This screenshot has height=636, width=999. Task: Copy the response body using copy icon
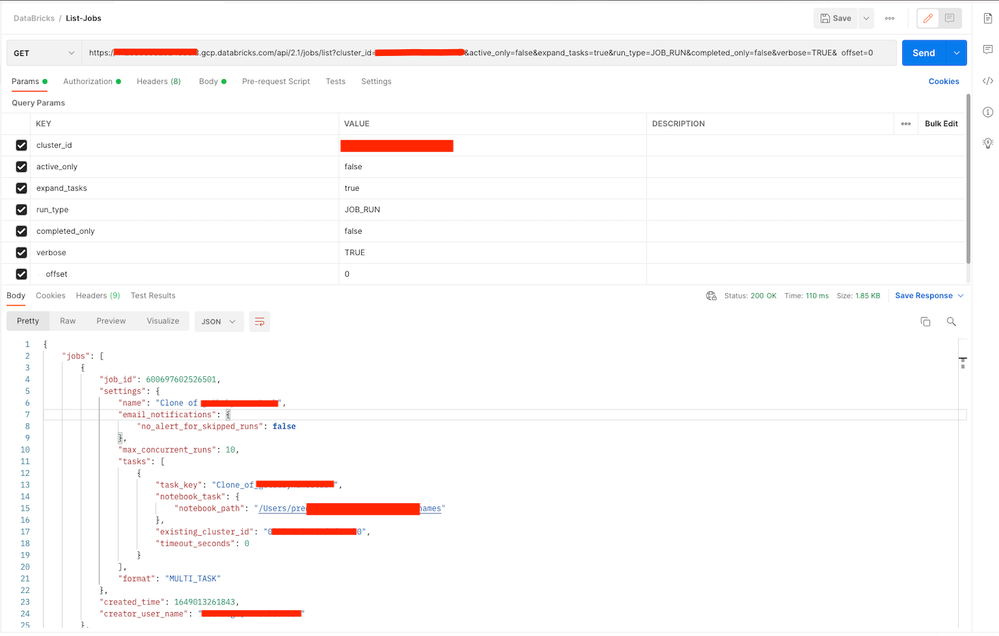(x=925, y=321)
